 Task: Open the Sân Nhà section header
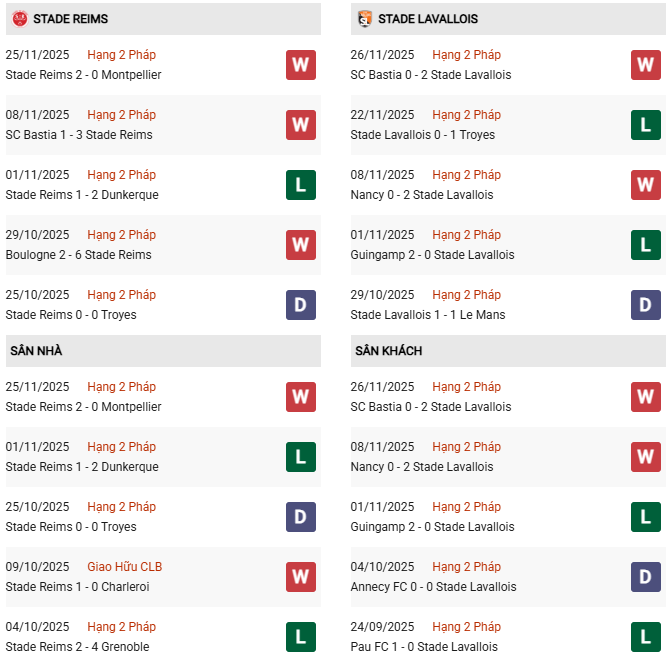click(36, 351)
